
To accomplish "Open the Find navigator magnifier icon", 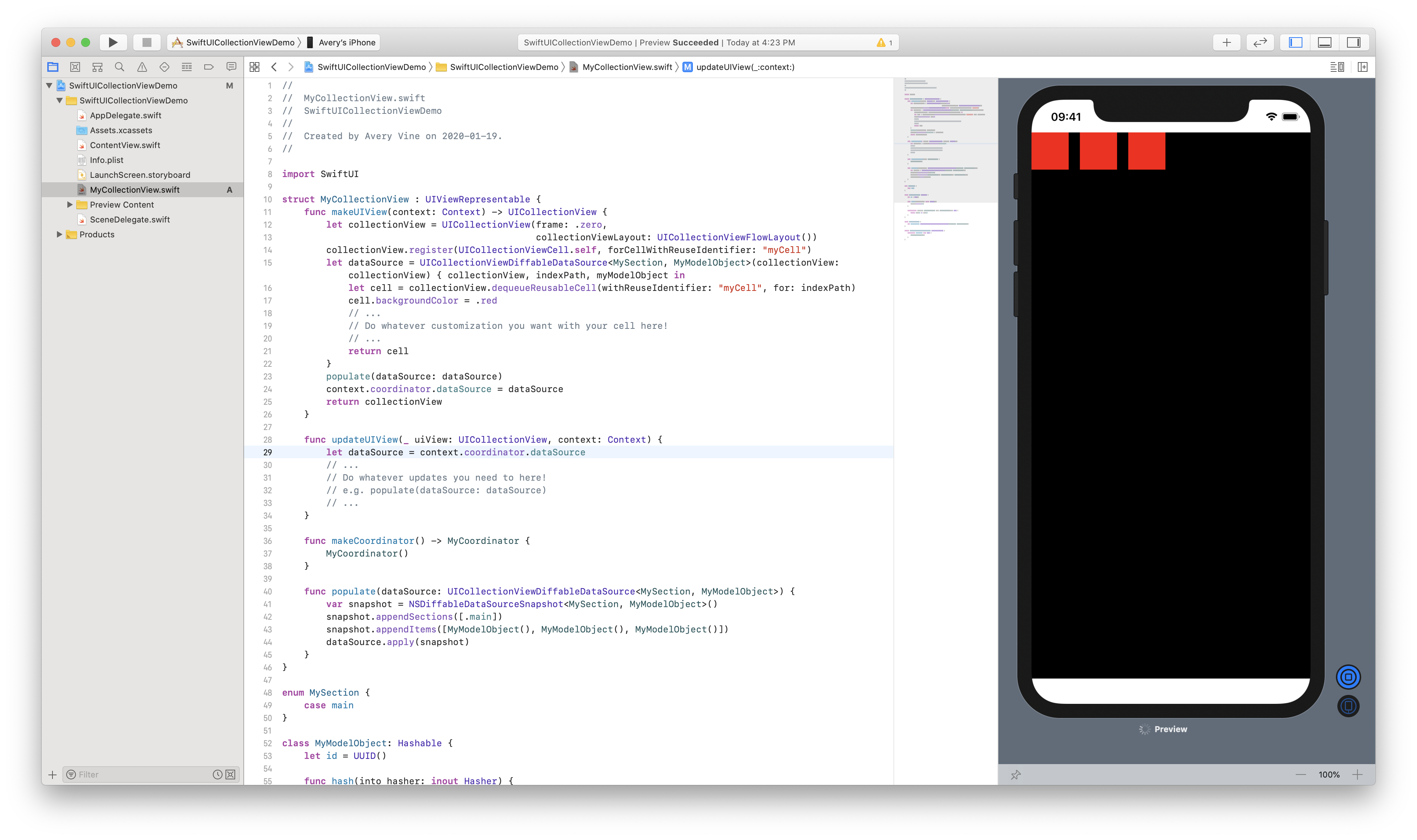I will [x=119, y=67].
